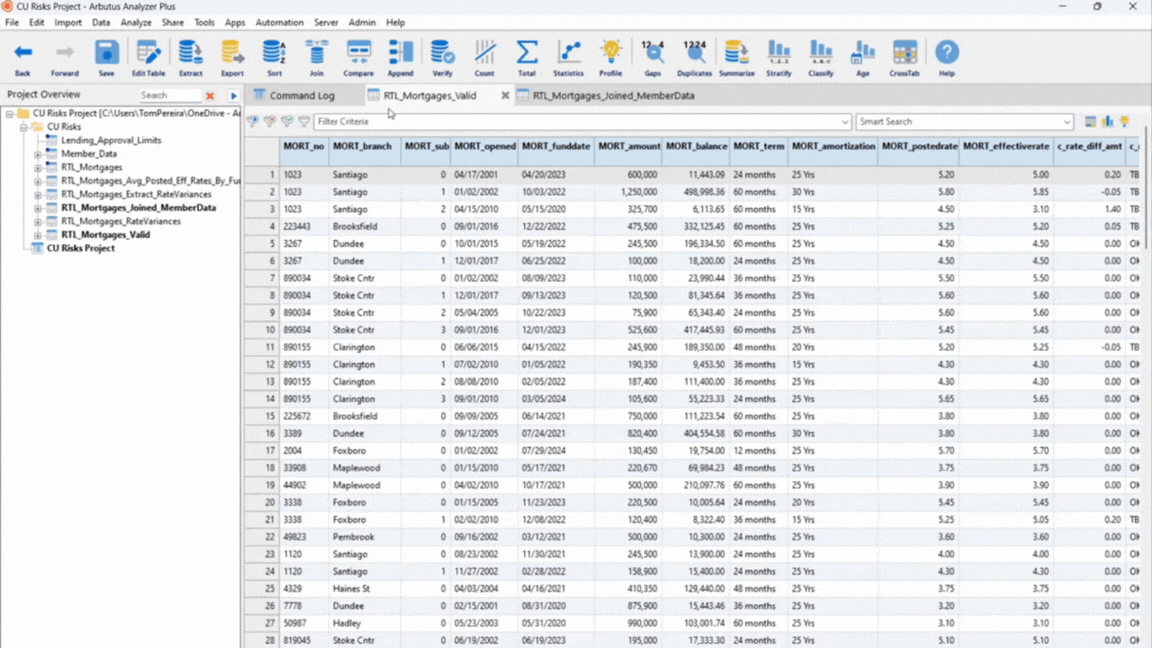Click the 1,250,000 amount cell
The width and height of the screenshot is (1152, 648).
click(629, 192)
